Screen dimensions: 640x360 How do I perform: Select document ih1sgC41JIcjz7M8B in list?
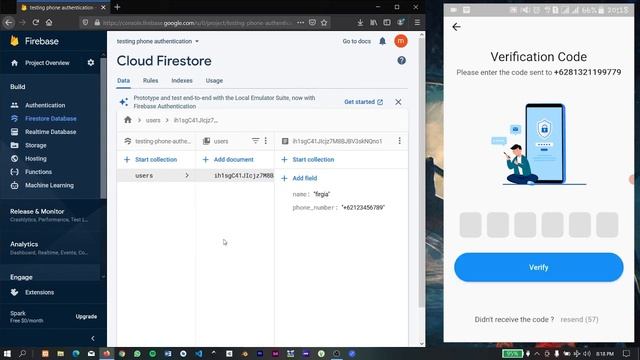coord(243,176)
